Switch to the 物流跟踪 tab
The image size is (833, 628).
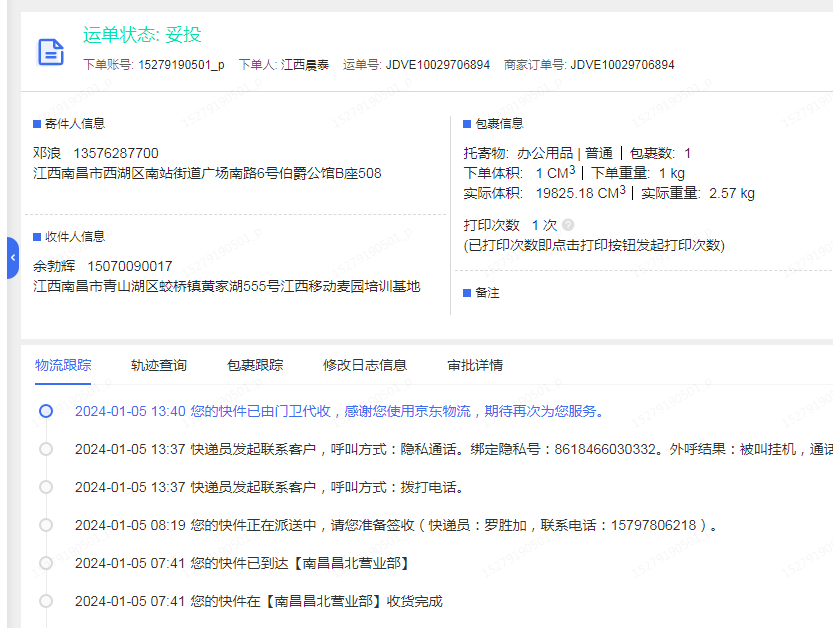63,365
